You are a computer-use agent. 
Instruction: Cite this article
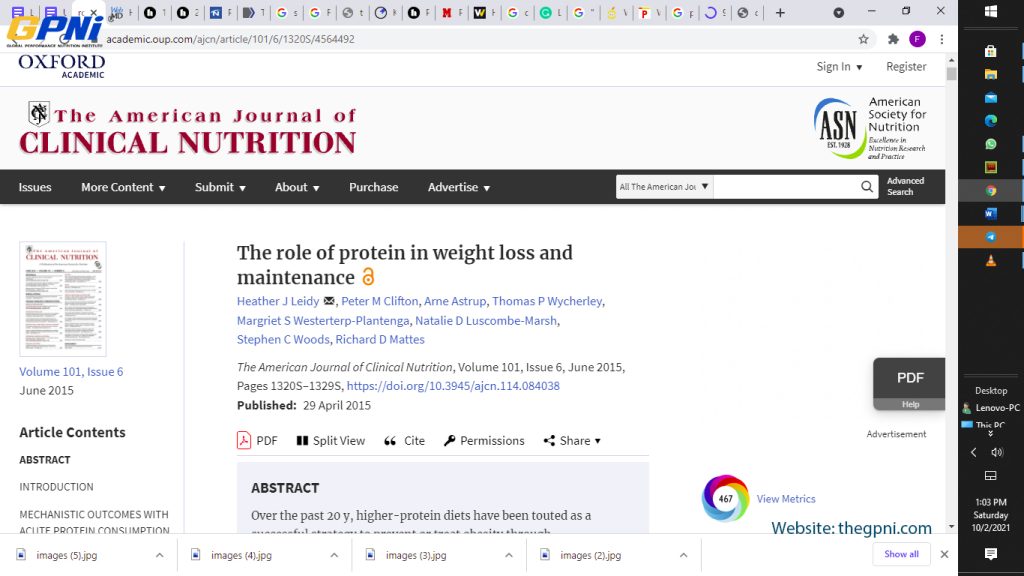tap(404, 441)
